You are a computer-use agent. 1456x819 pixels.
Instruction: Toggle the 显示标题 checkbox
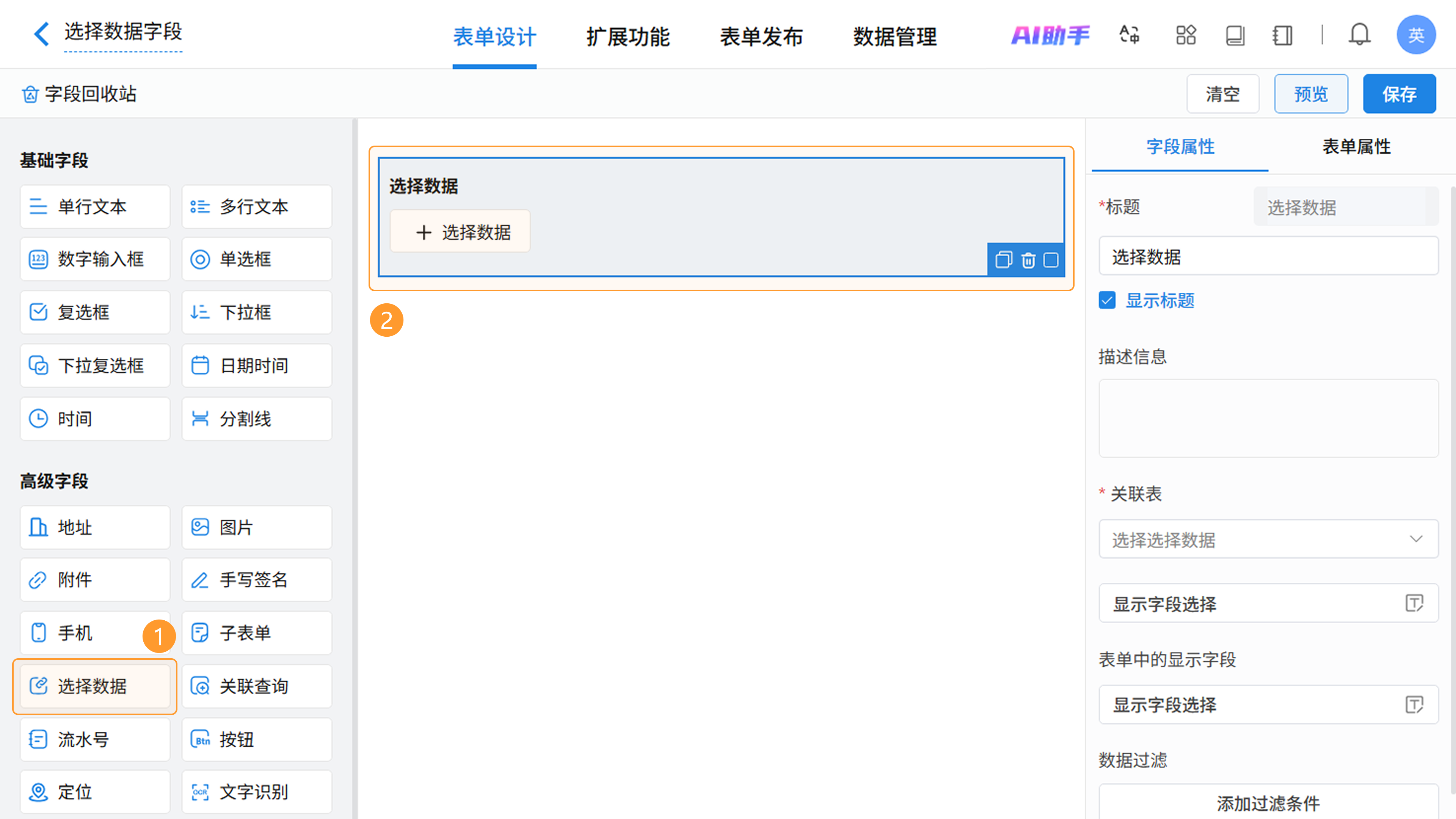pos(1107,300)
